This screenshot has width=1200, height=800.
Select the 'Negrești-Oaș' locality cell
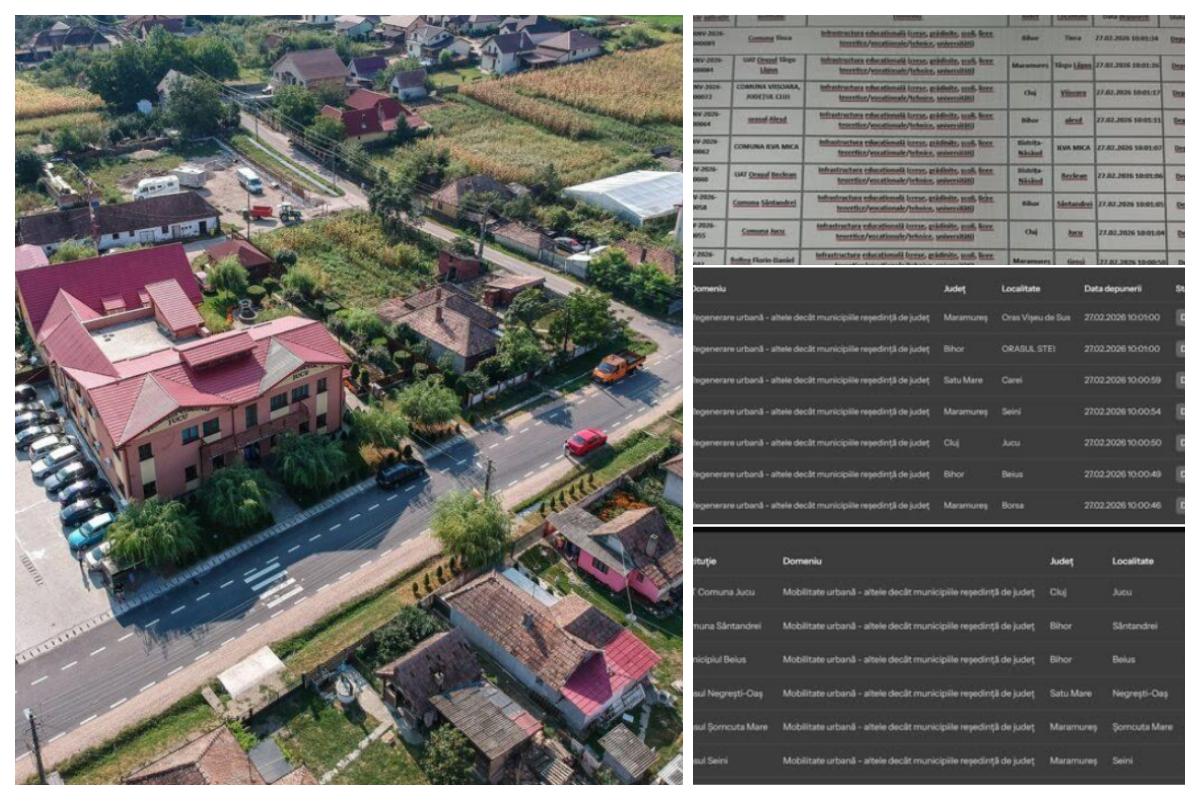tap(1139, 693)
